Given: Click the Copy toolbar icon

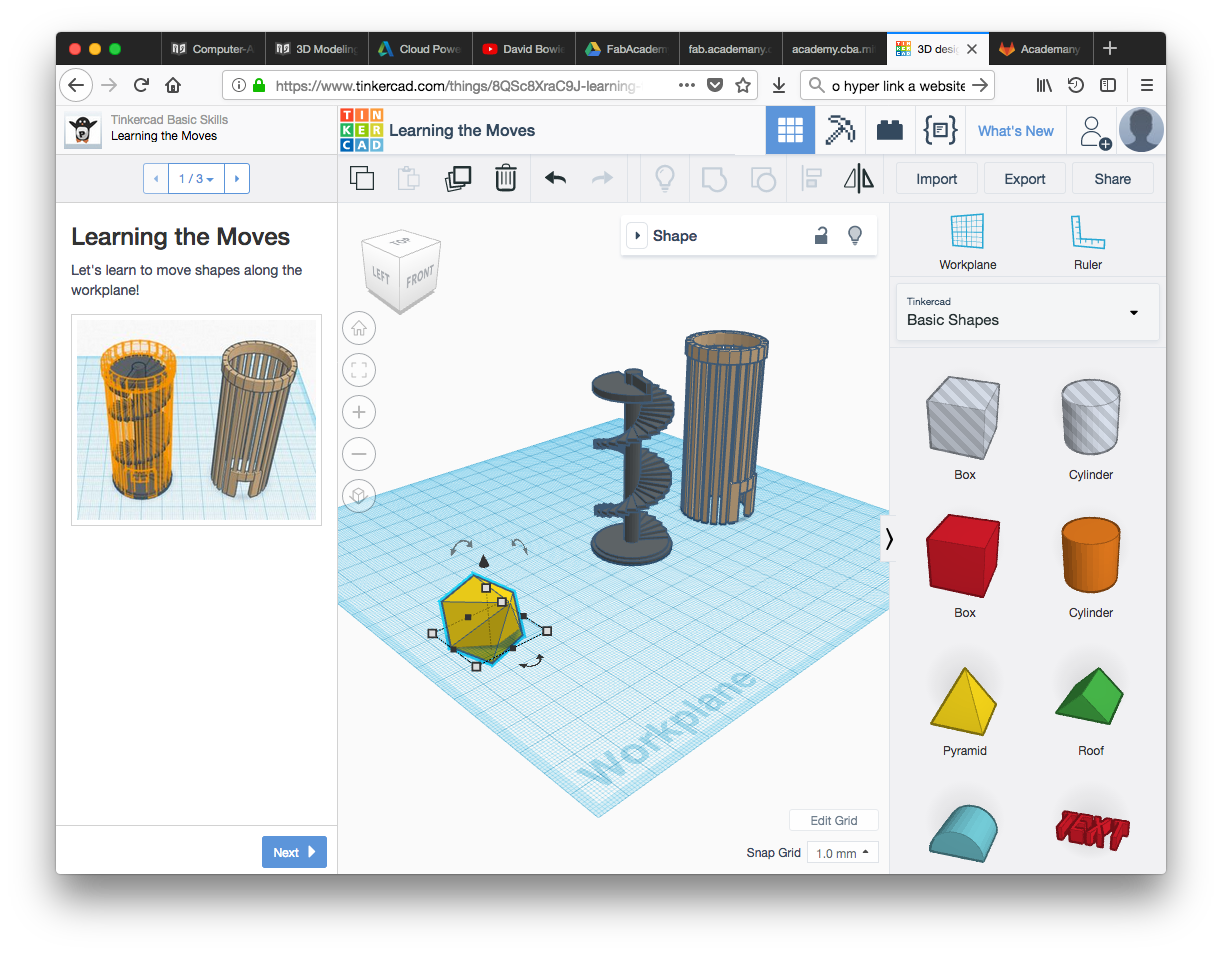Looking at the screenshot, I should coord(362,179).
